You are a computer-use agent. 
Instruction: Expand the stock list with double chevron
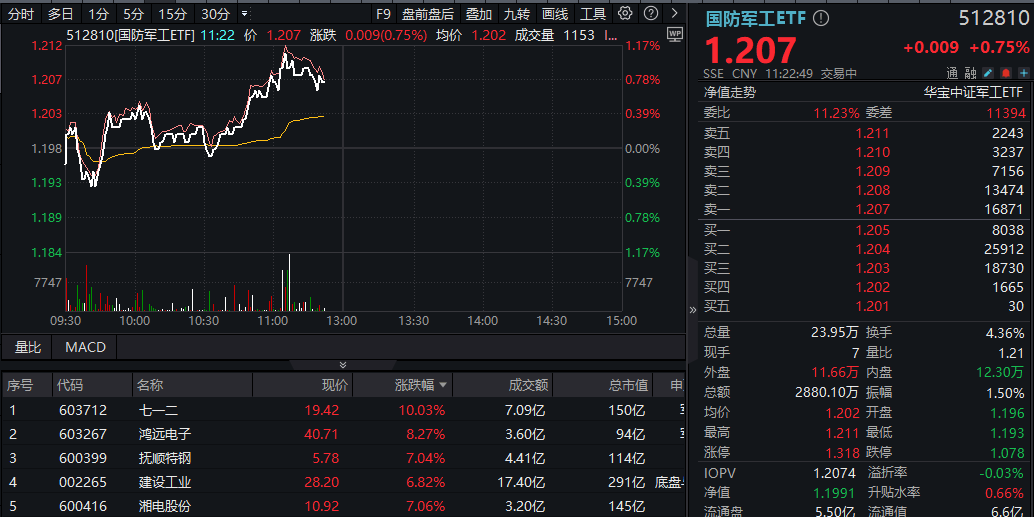[x=343, y=365]
